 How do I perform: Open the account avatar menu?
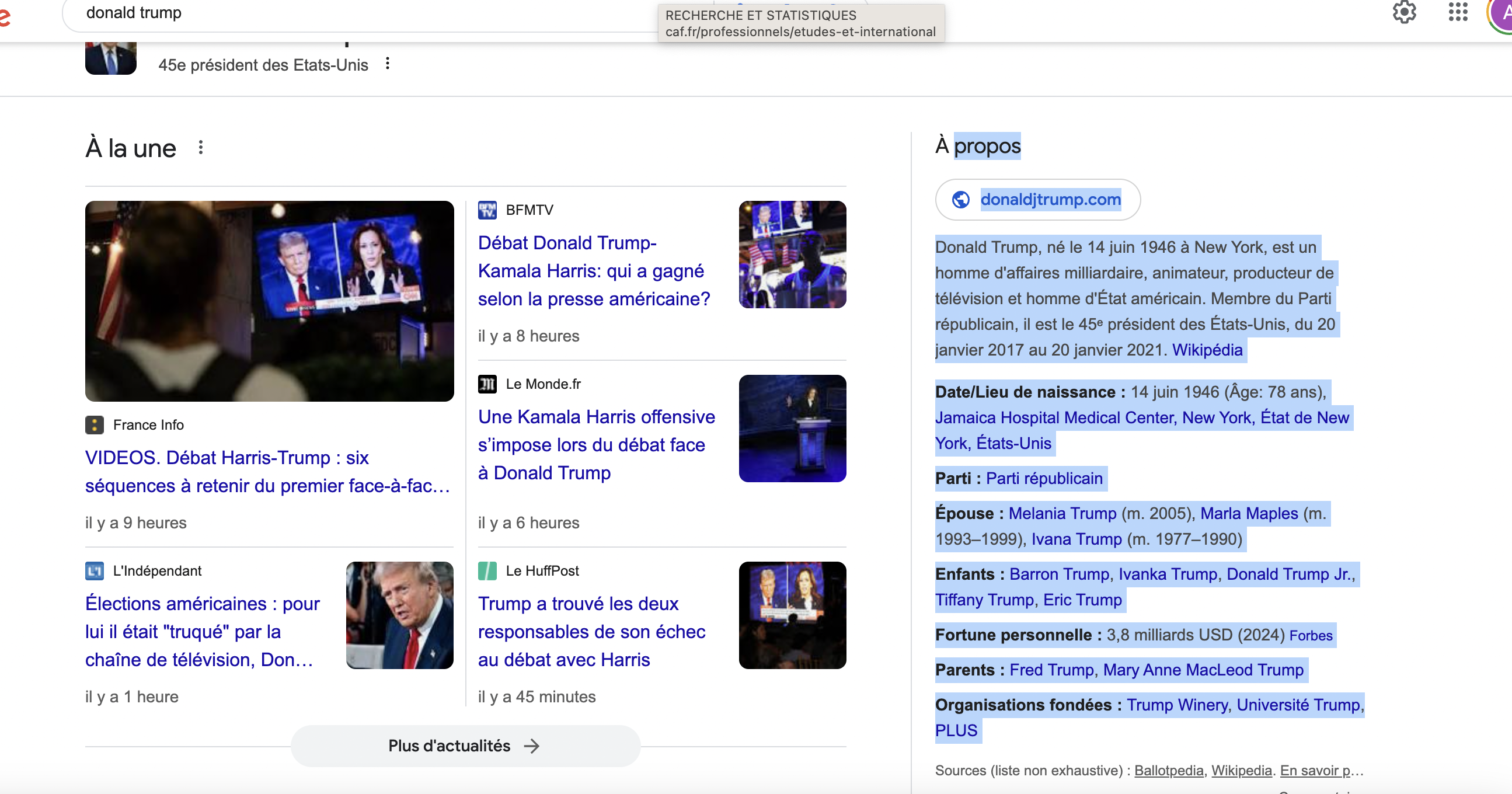tap(1501, 13)
